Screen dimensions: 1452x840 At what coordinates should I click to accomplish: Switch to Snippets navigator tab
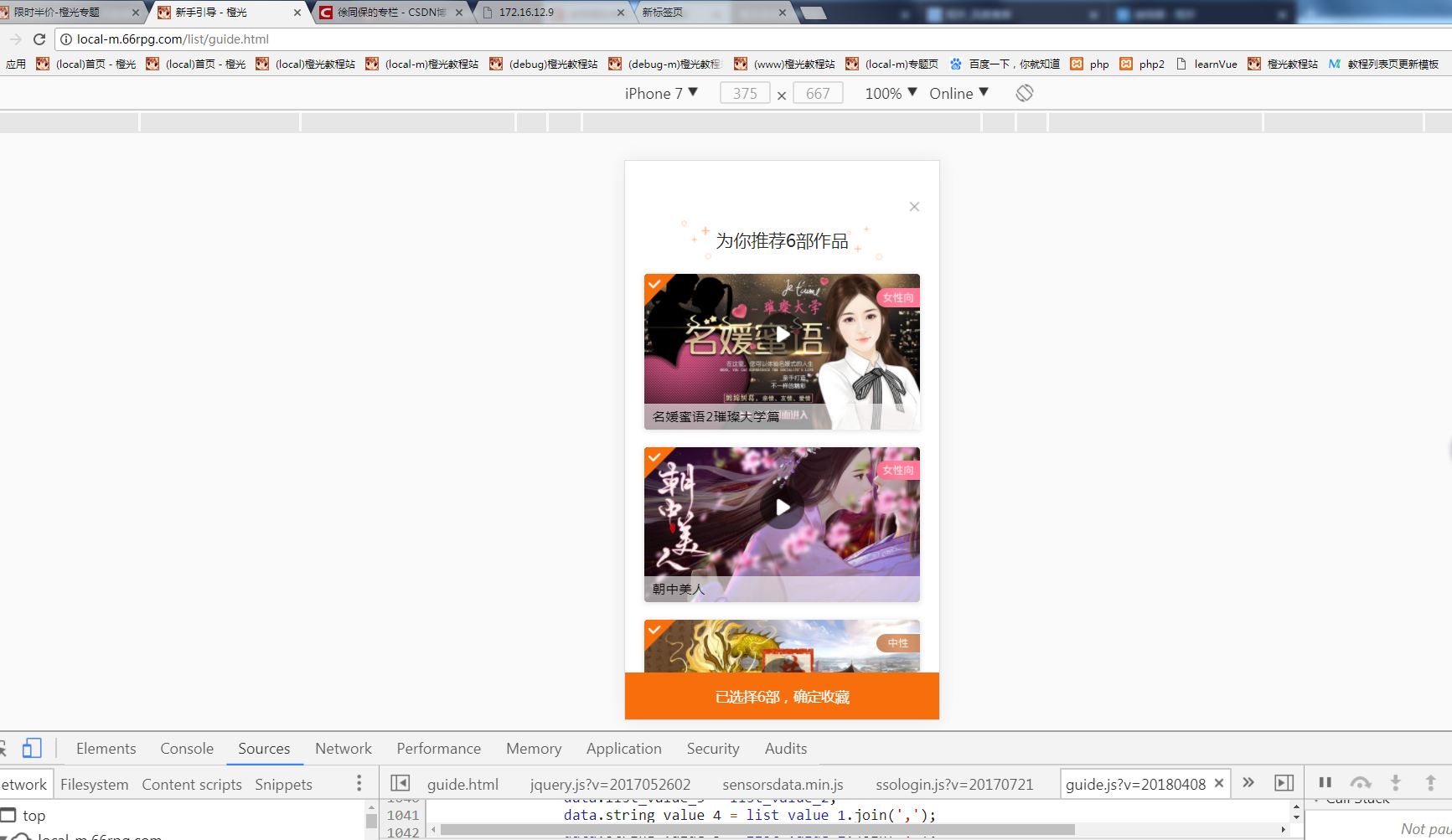(x=284, y=784)
